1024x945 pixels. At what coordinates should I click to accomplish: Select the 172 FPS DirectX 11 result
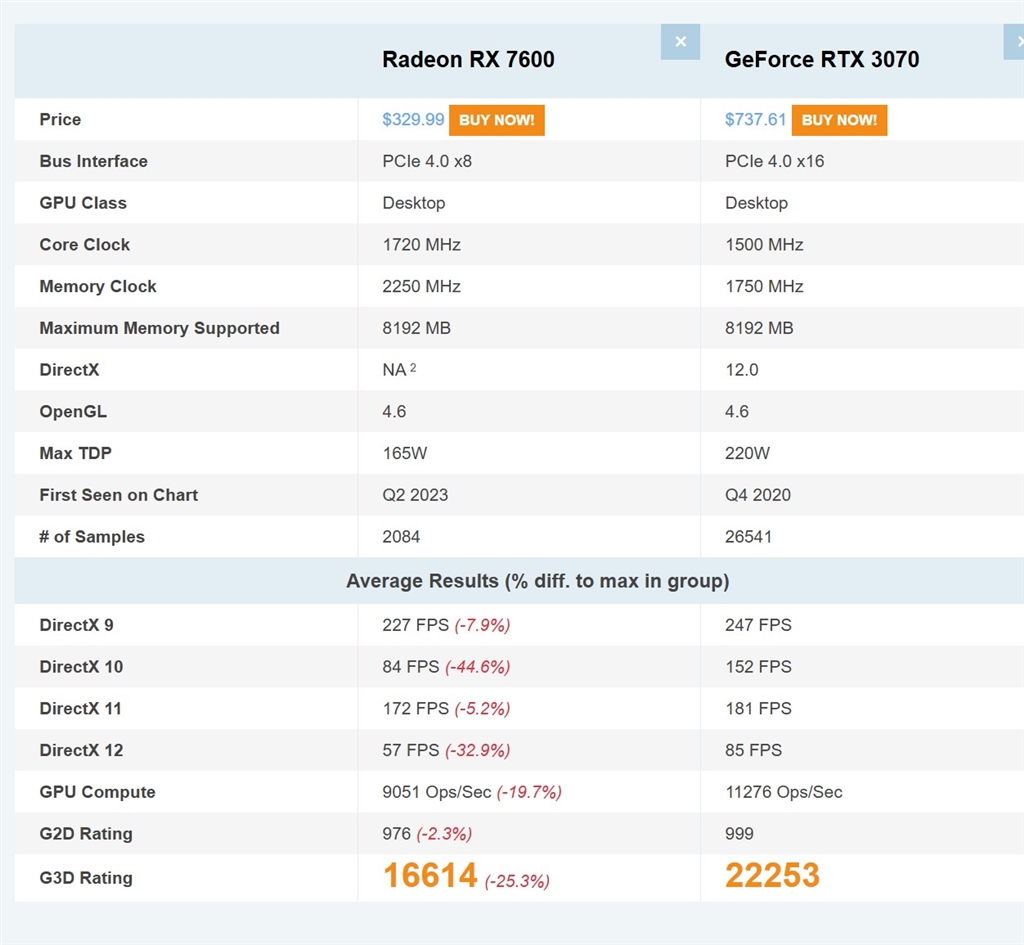(416, 709)
